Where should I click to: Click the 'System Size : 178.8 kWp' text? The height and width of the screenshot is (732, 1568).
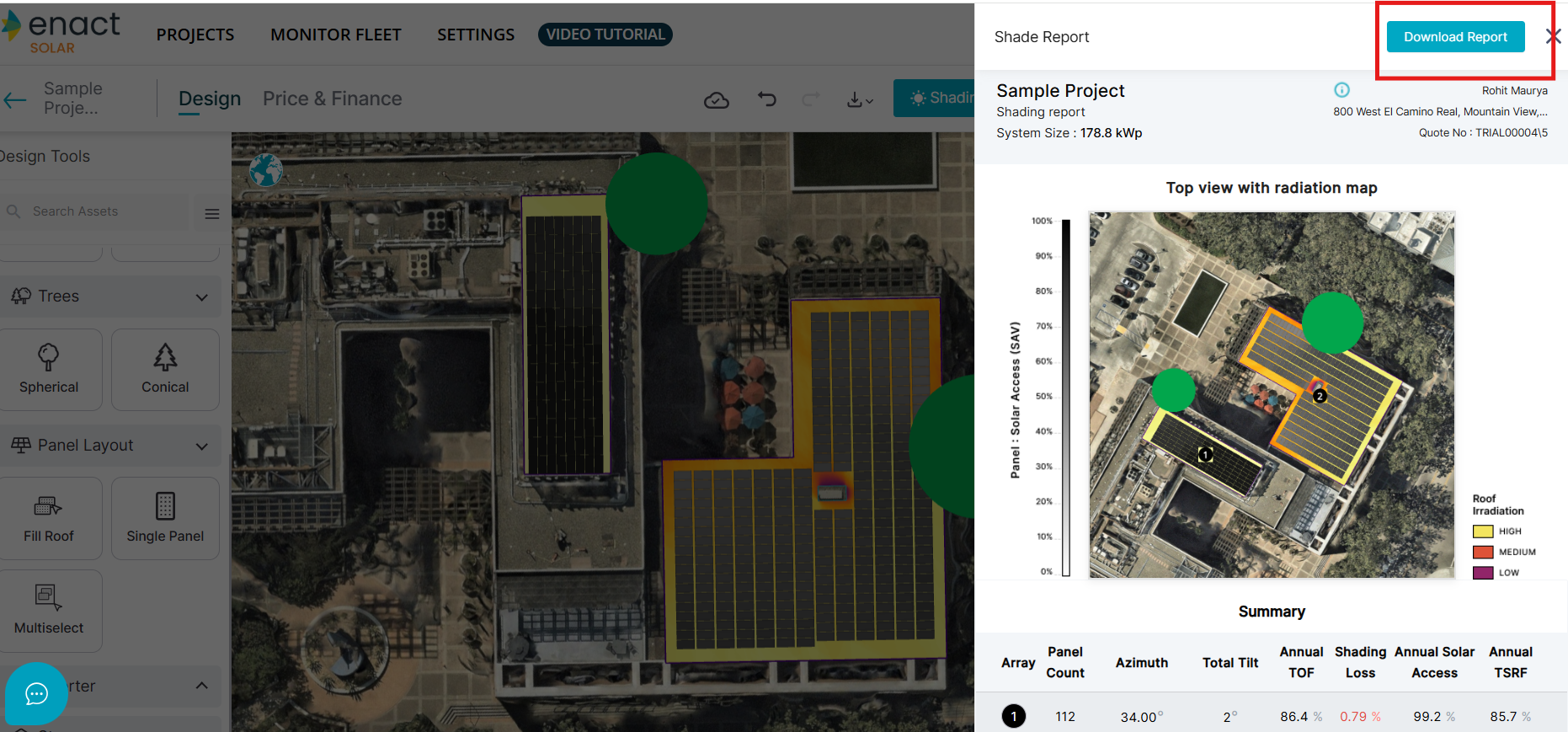[x=1069, y=133]
